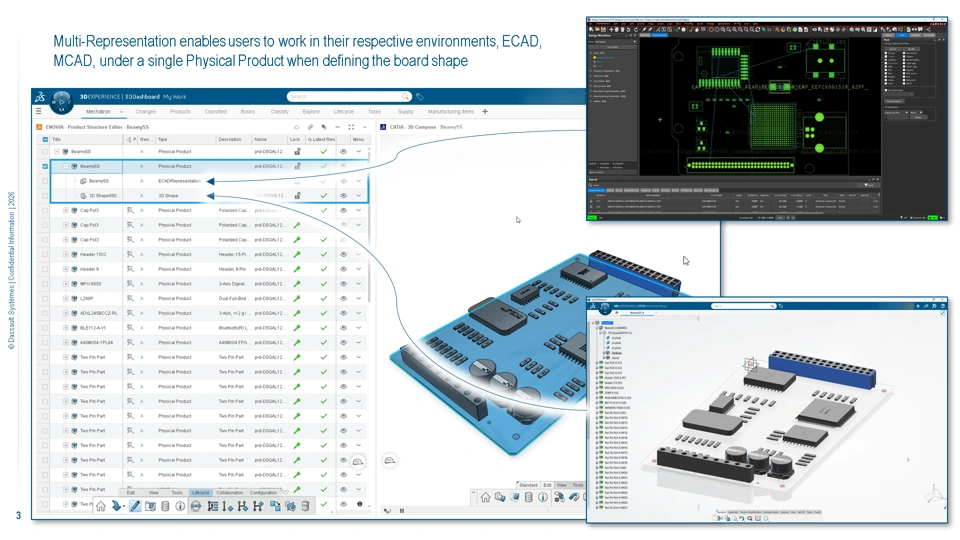Open the Lifecycle tab in the structure editor toolbar
This screenshot has width=960, height=540.
point(201,492)
